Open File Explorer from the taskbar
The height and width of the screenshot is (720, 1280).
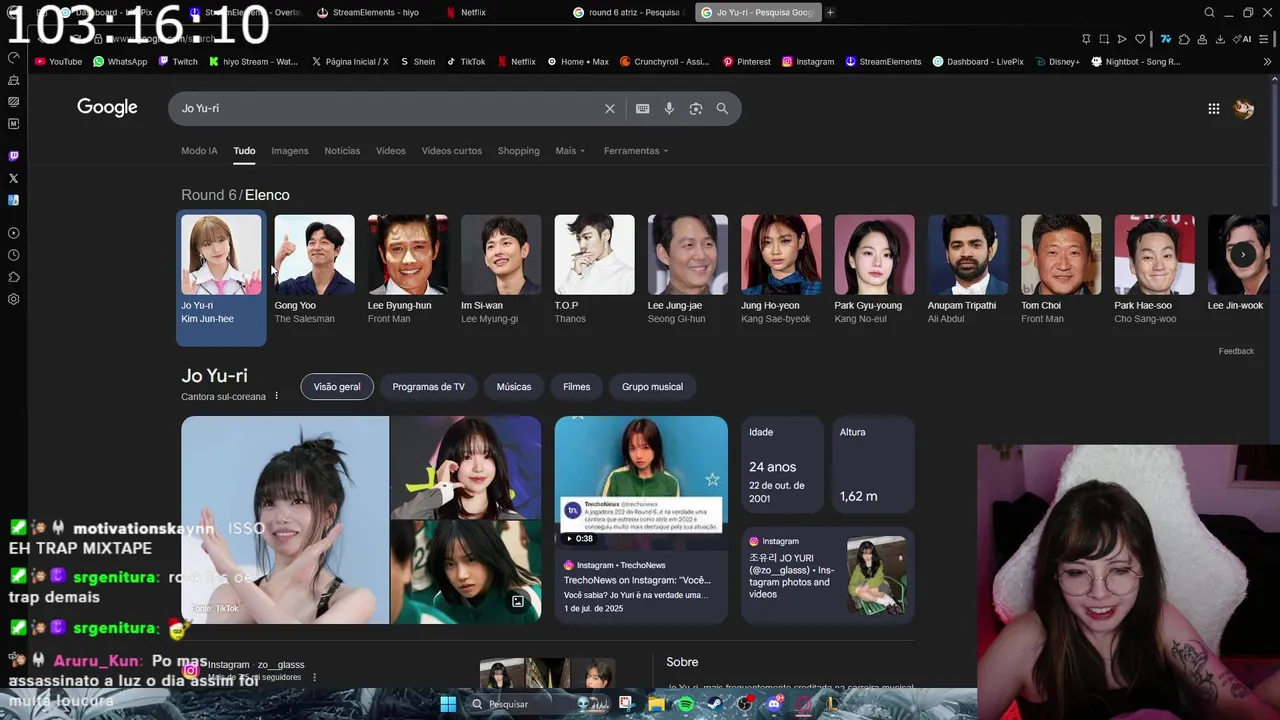[656, 704]
